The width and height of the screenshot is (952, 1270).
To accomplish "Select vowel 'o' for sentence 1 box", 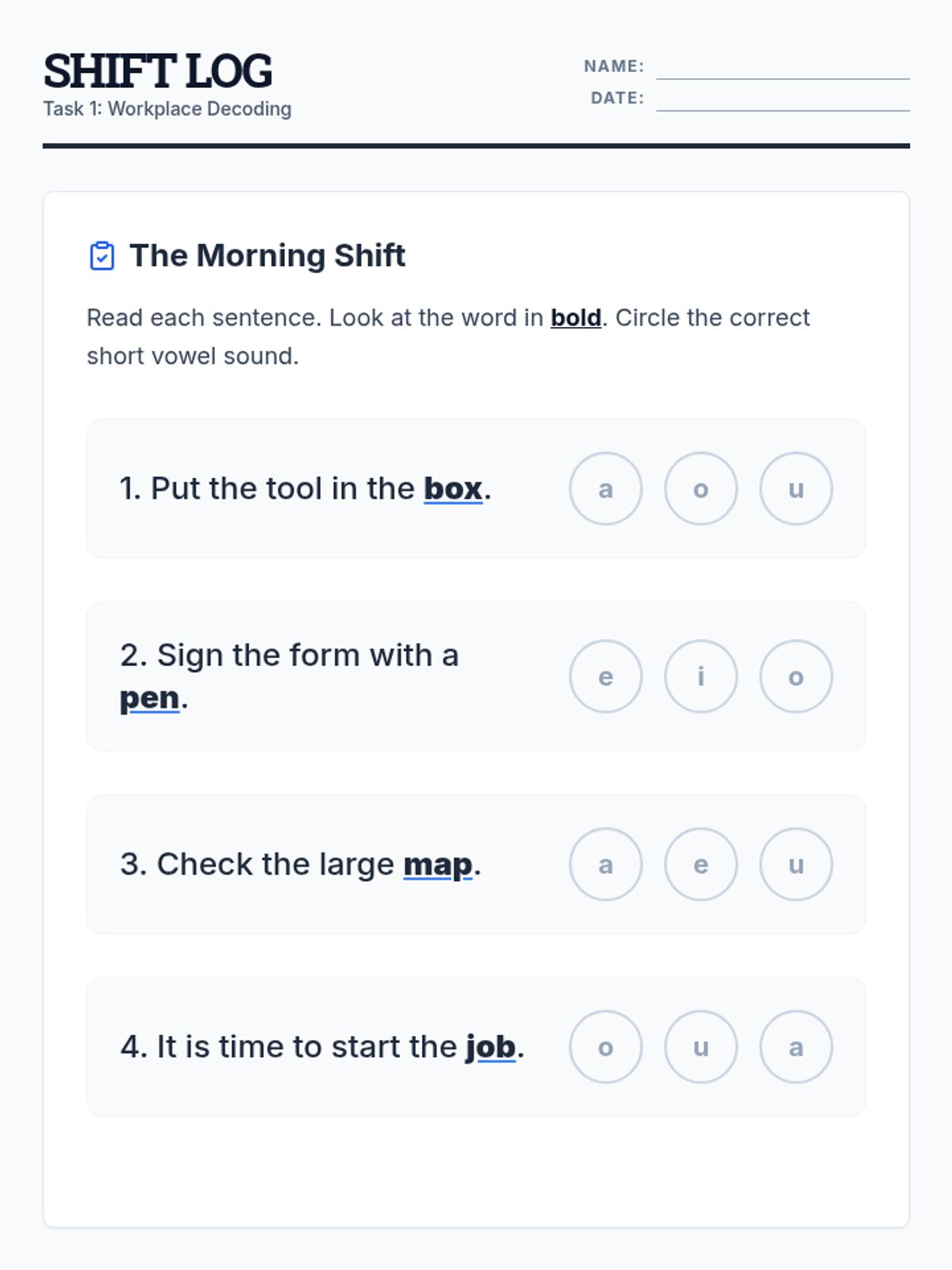I will click(x=701, y=489).
